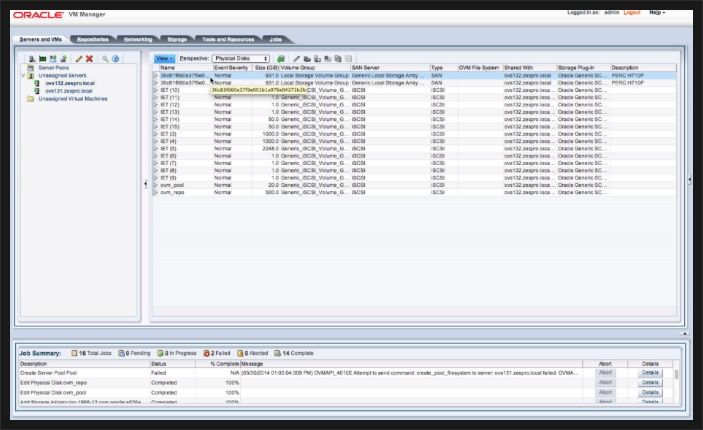This screenshot has height=430, width=703.
Task: Select the Server Pools folder icon
Action: 31,68
